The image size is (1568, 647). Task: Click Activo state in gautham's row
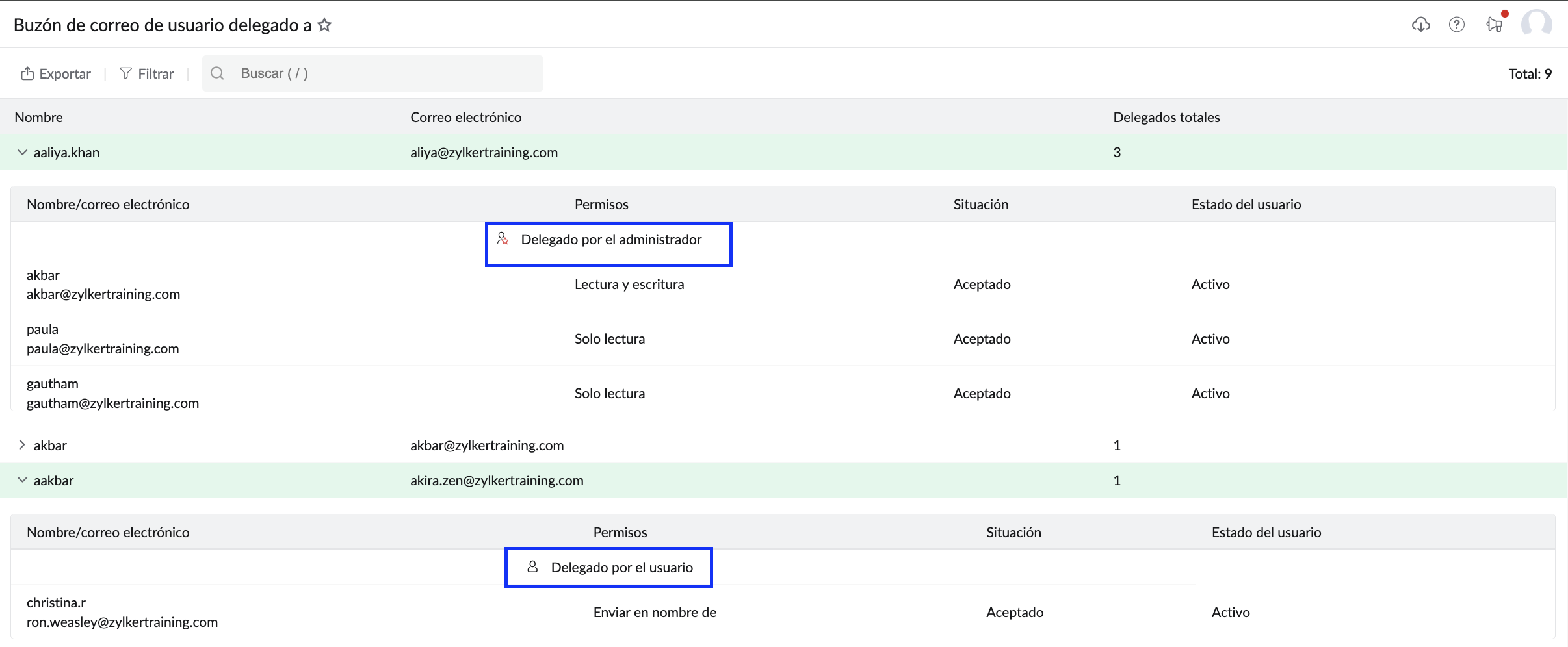point(1210,394)
